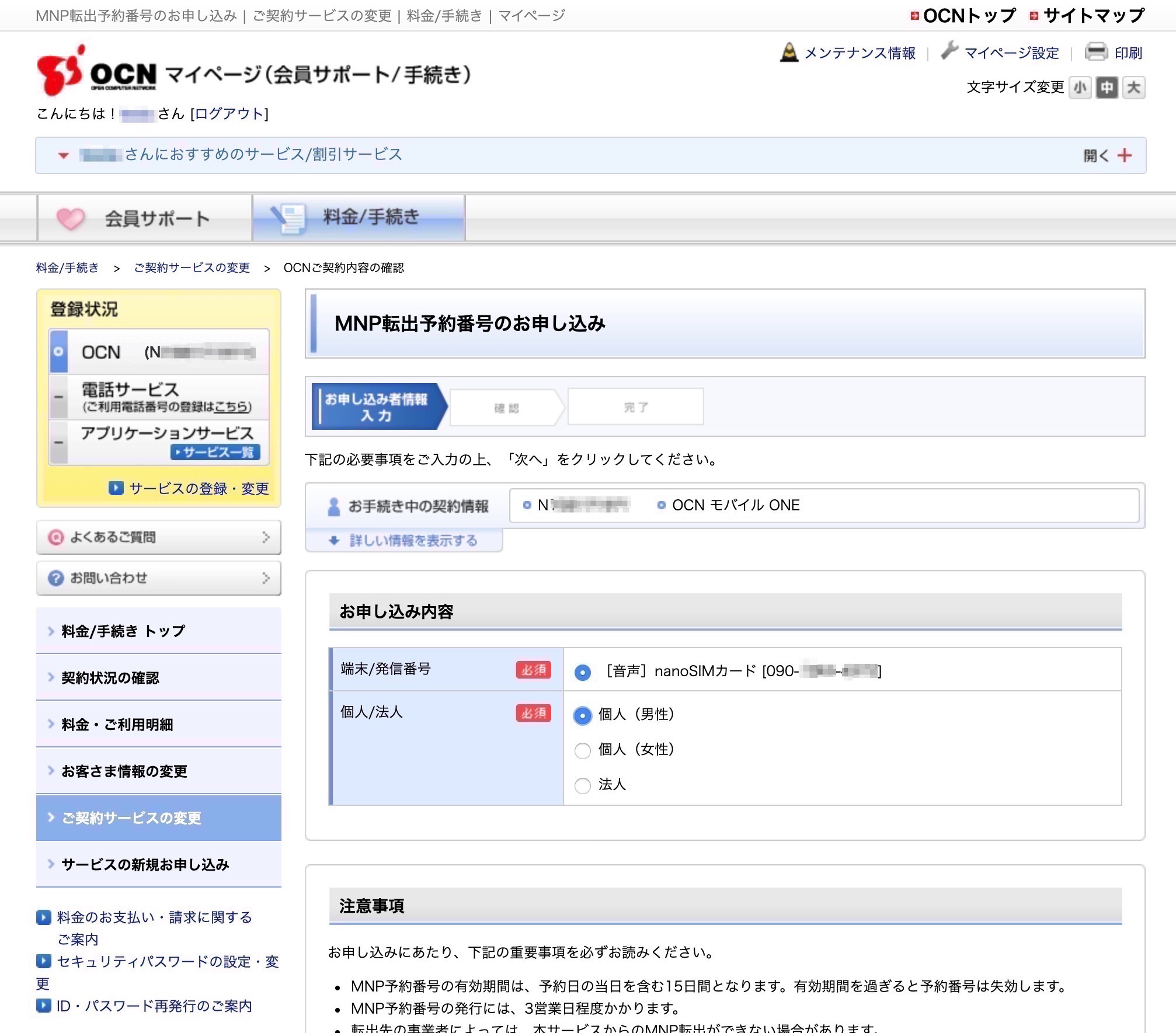Set text size to 中
The width and height of the screenshot is (1176, 1033).
point(1107,88)
